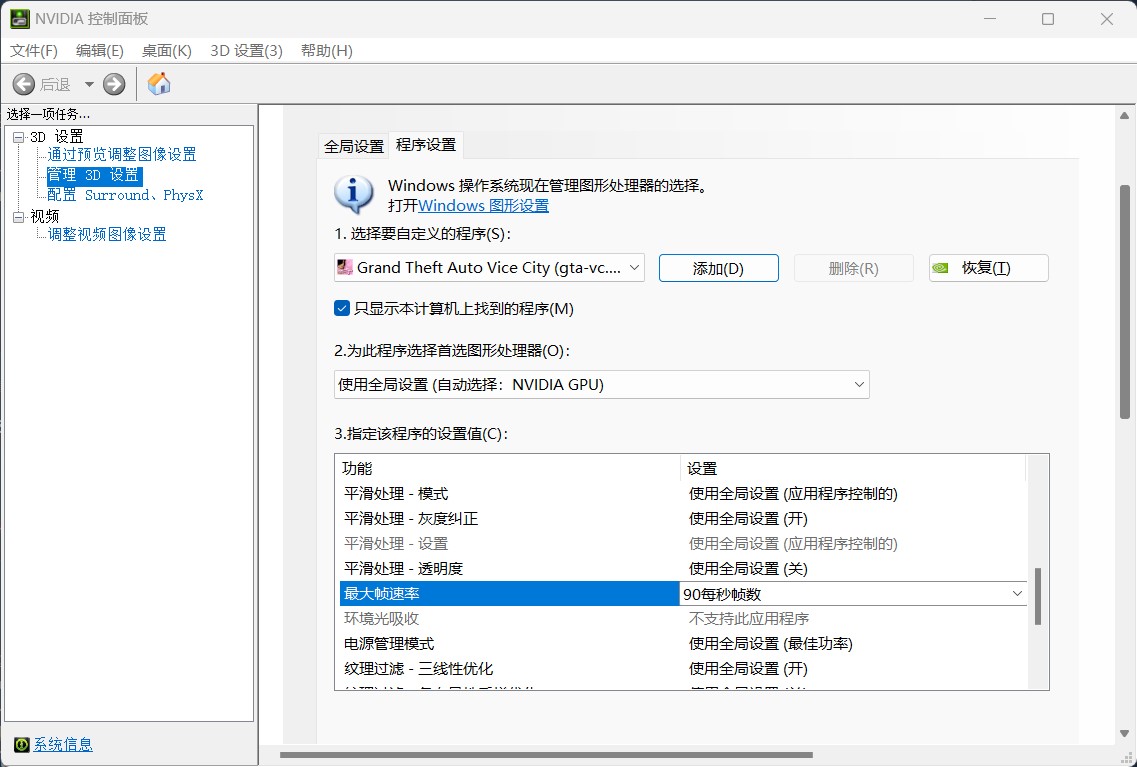Click the scroll up arrow of main panel
The image size is (1137, 767).
pyautogui.click(x=1125, y=116)
